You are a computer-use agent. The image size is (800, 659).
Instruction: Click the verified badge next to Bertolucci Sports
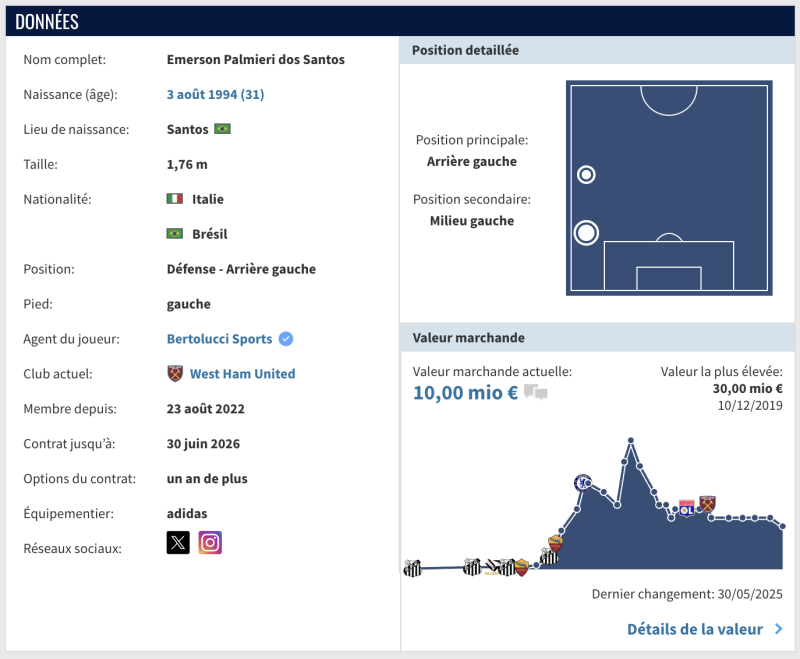pyautogui.click(x=286, y=339)
